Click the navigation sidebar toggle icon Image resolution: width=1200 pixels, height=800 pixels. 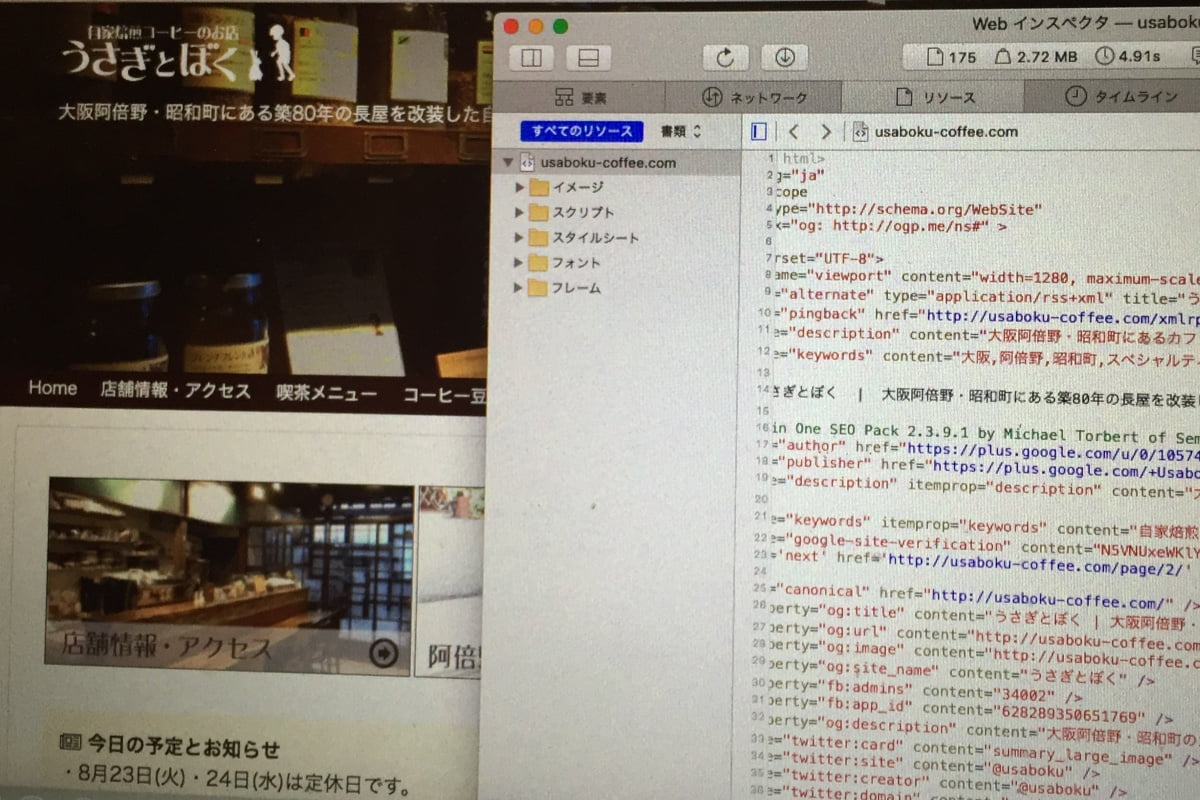759,131
